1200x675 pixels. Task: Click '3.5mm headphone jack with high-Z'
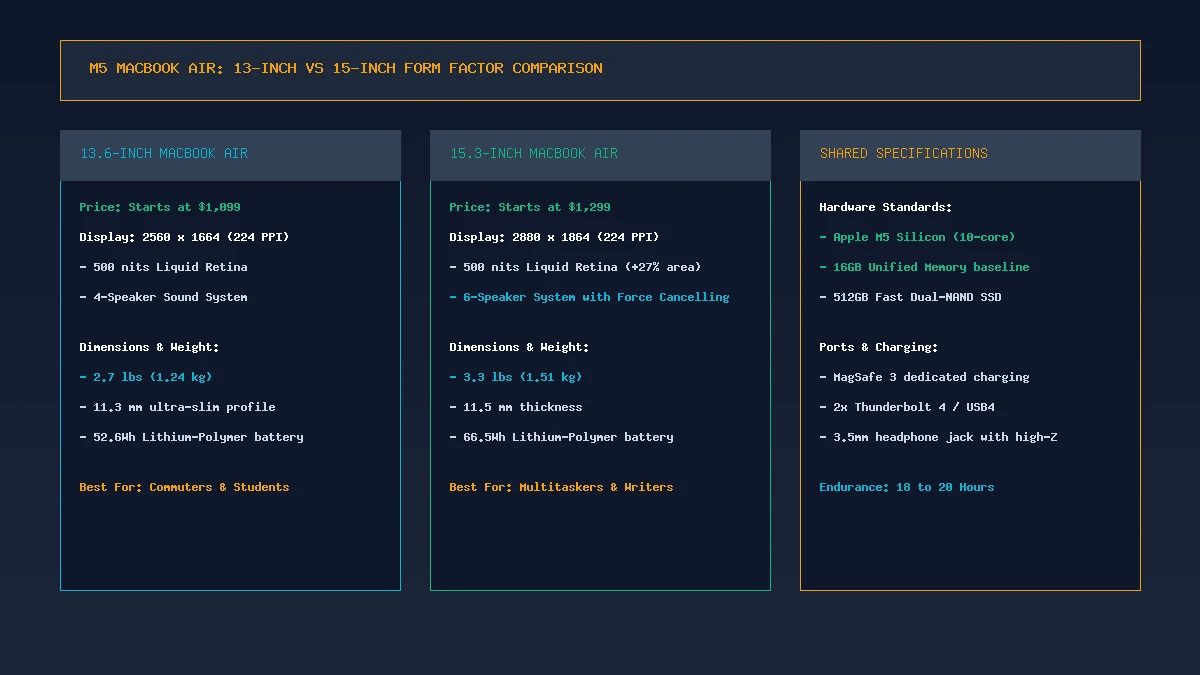938,437
